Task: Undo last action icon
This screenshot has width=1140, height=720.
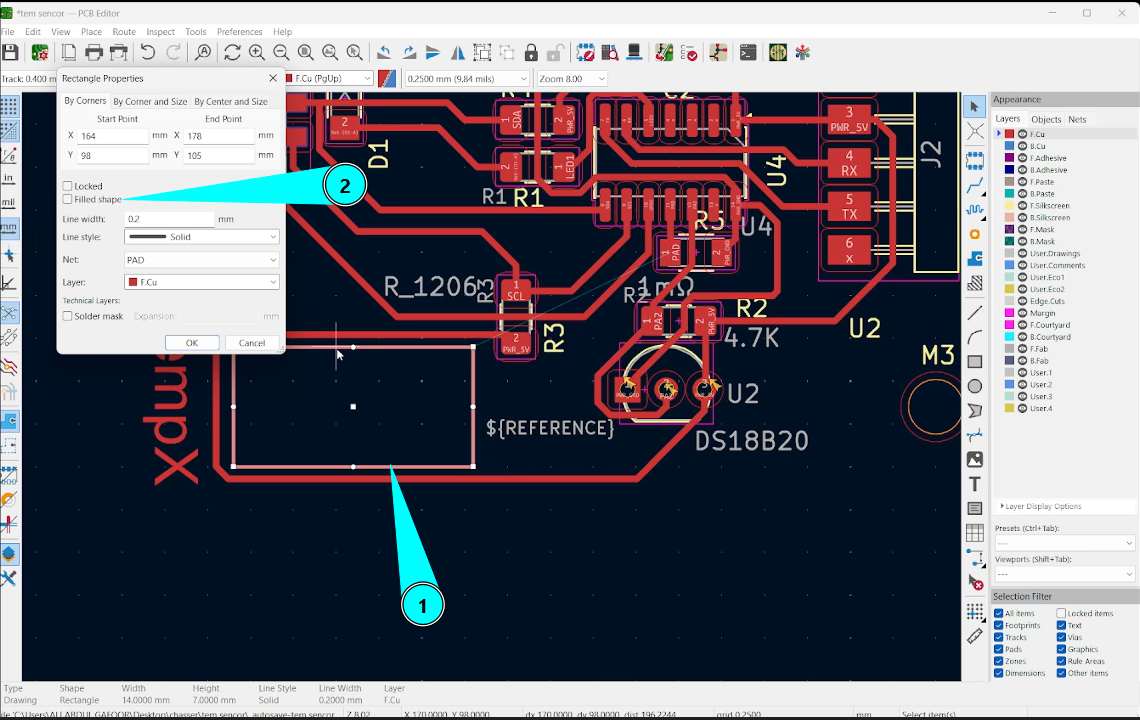Action: point(148,52)
